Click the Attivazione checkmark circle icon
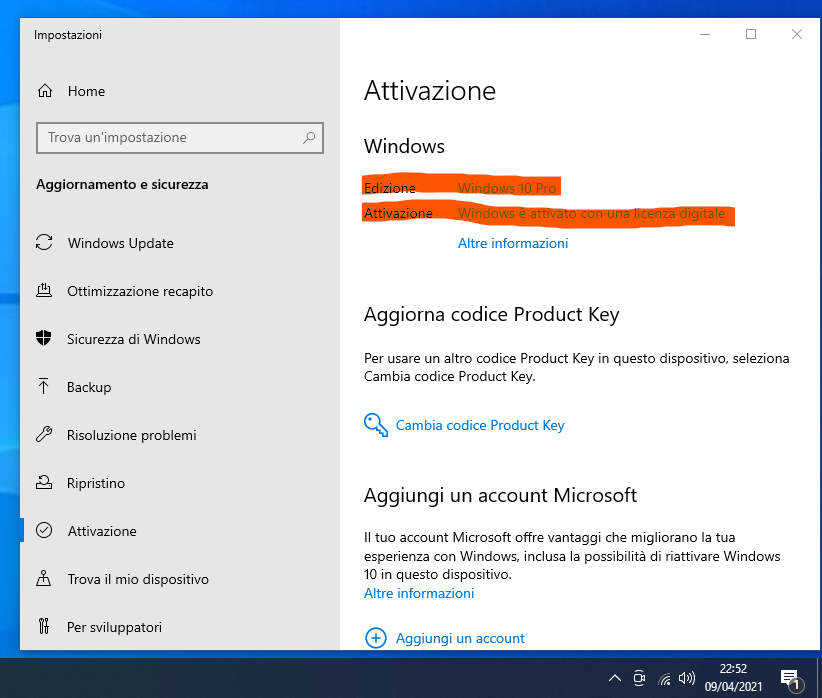The image size is (822, 698). point(44,530)
